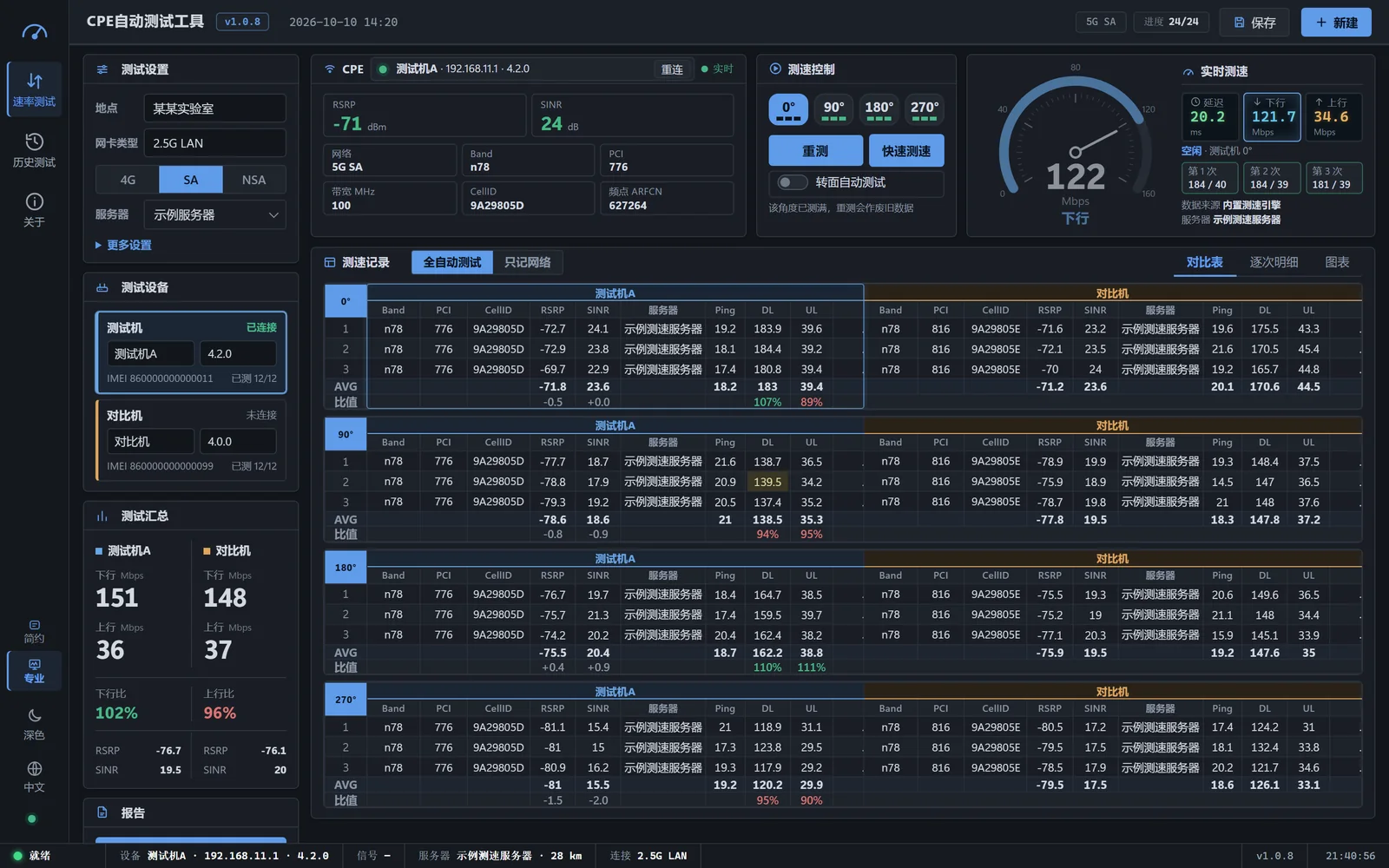
Task: Click the speed record table icon
Action: (x=330, y=262)
